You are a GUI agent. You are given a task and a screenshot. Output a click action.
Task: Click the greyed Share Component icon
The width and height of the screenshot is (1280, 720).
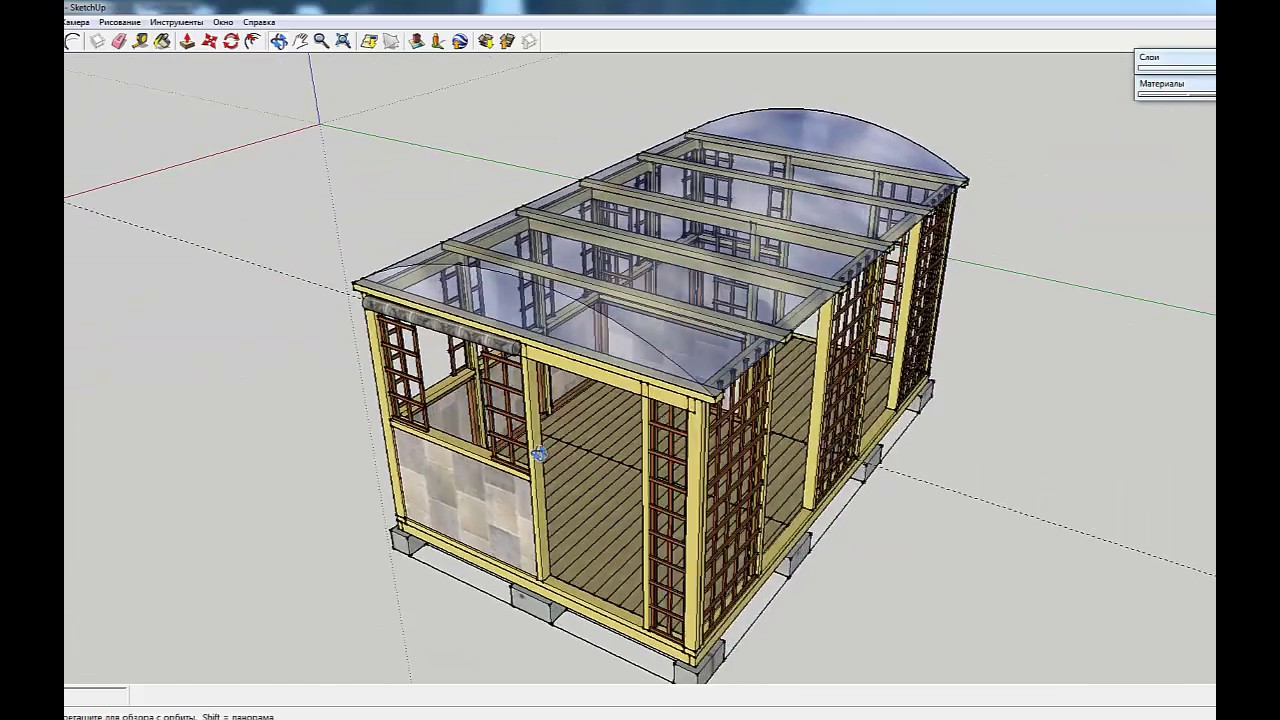click(529, 41)
